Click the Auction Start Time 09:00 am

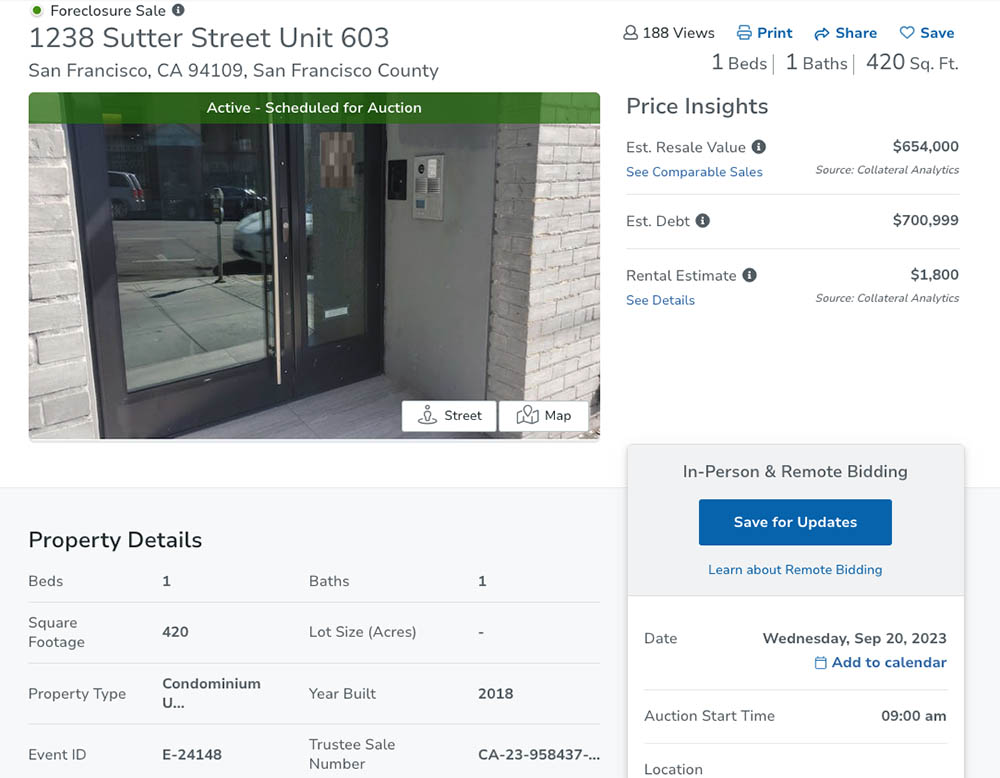click(913, 716)
